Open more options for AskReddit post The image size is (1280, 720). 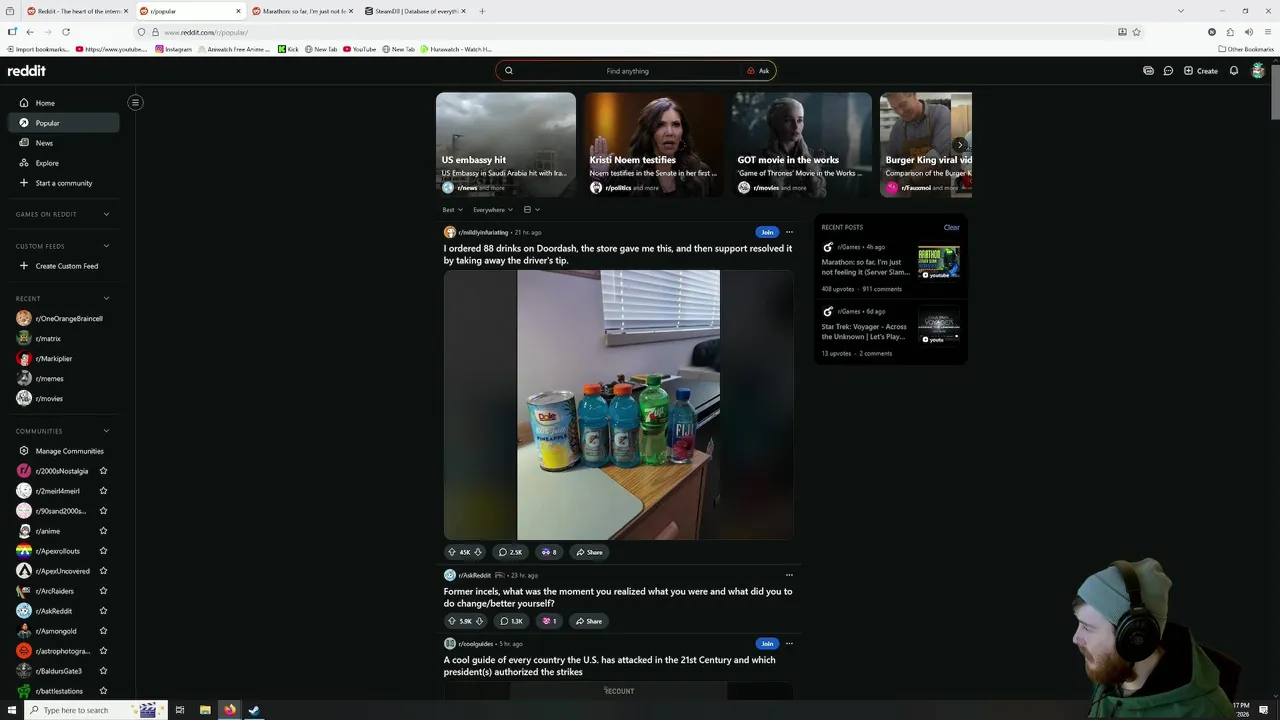click(x=789, y=575)
